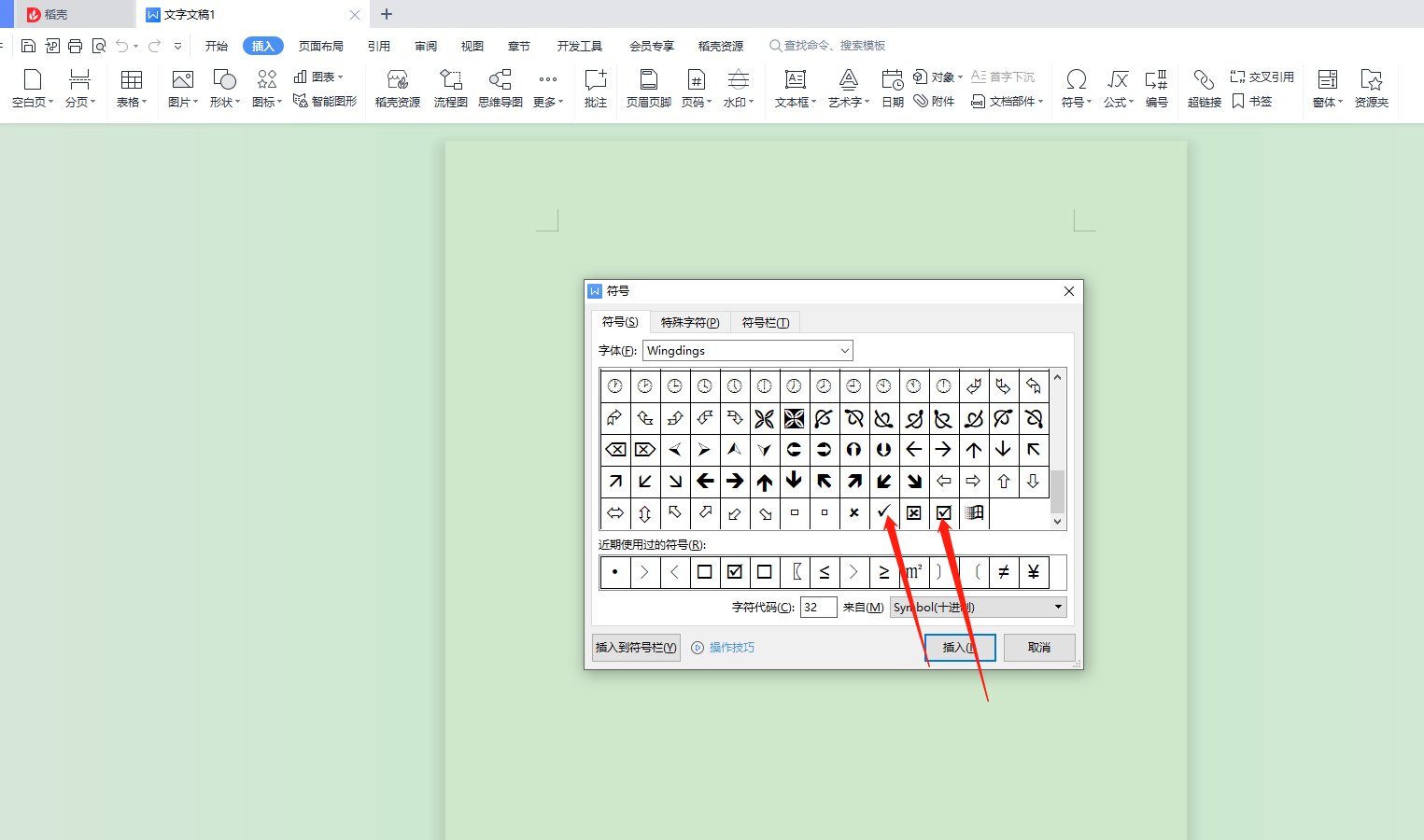Switch to the 特殊字符 tab
Viewport: 1424px width, 840px height.
click(x=689, y=322)
